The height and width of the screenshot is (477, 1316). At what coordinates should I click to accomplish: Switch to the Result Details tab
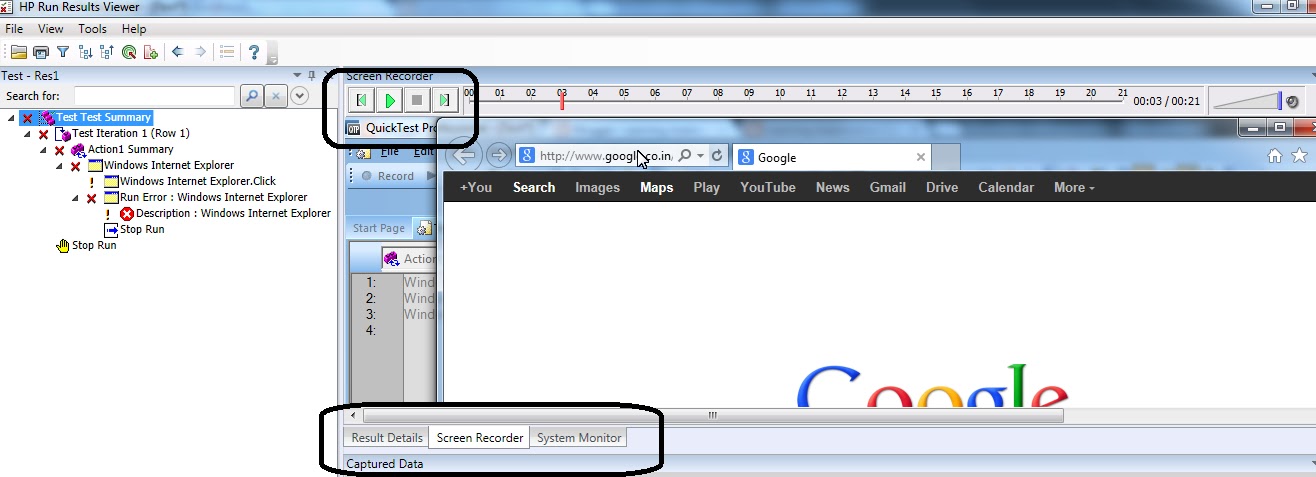click(x=387, y=438)
